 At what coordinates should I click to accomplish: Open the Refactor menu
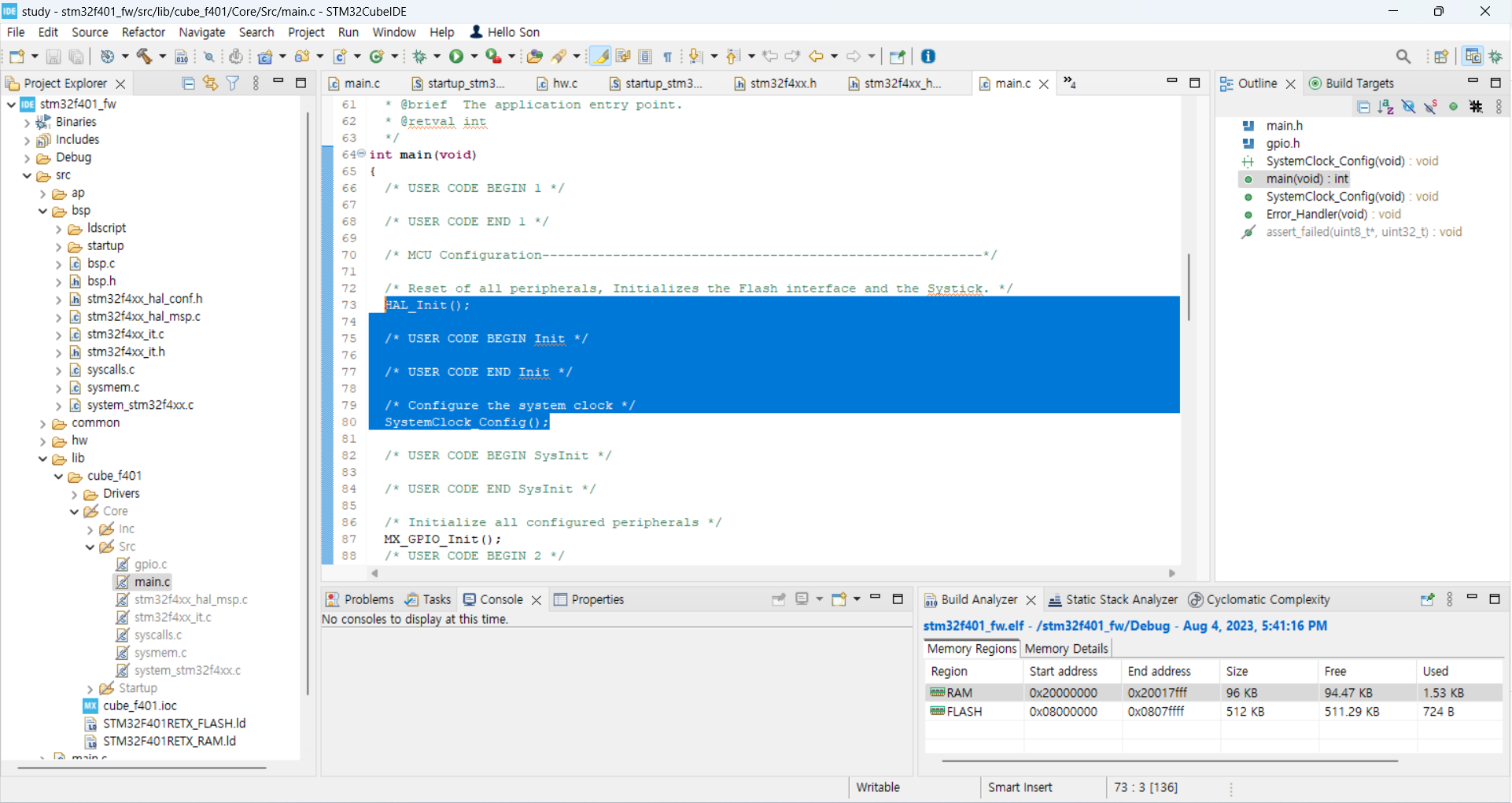(143, 32)
